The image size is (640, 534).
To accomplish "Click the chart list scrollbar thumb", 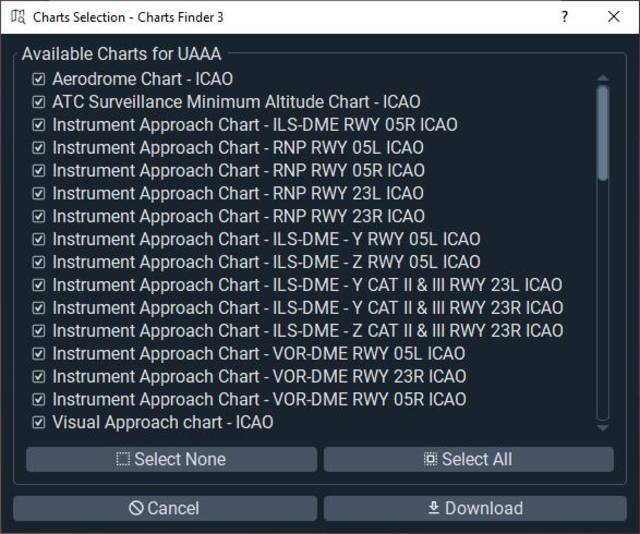I will 603,133.
